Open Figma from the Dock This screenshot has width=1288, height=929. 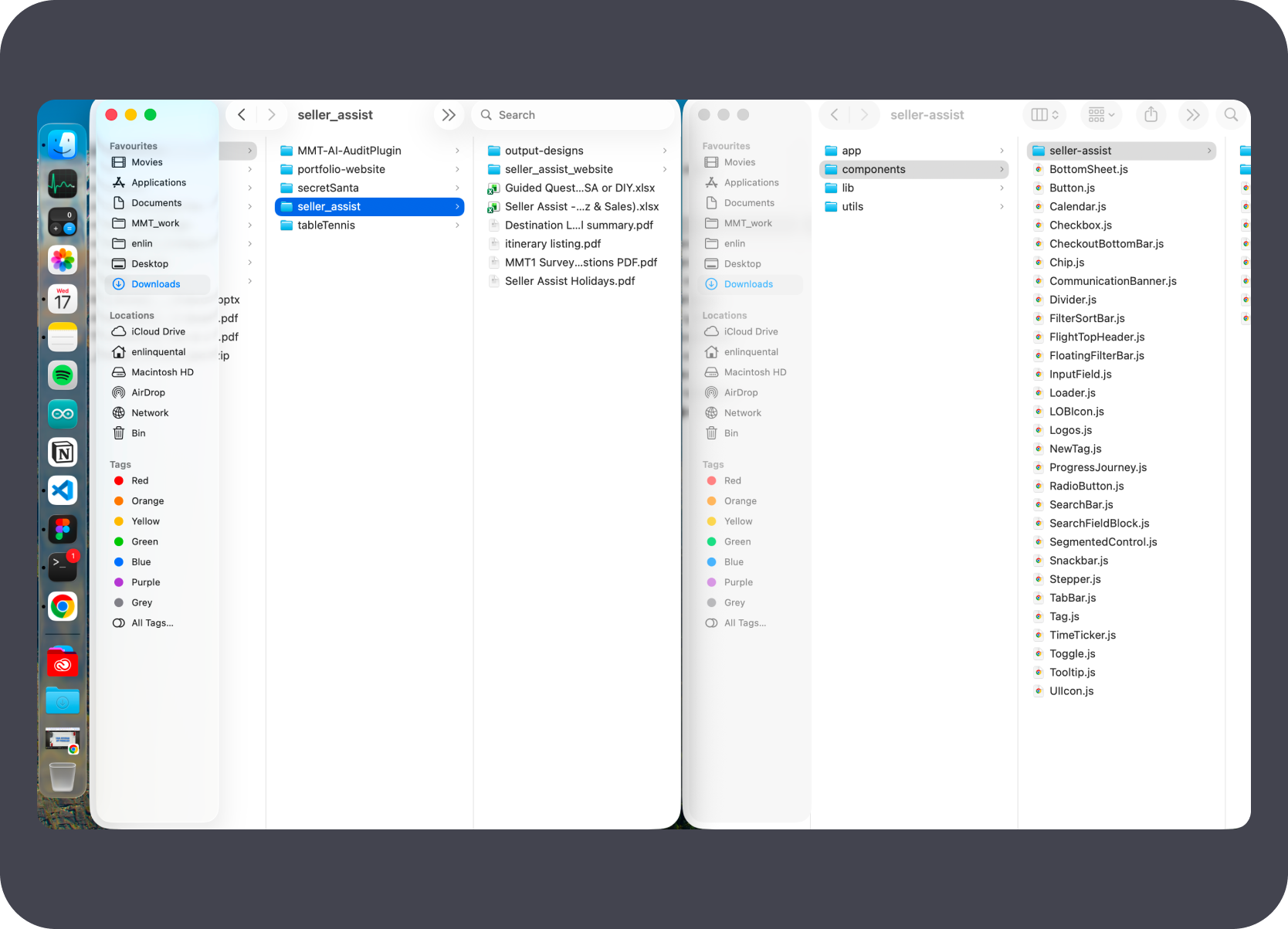click(x=63, y=529)
